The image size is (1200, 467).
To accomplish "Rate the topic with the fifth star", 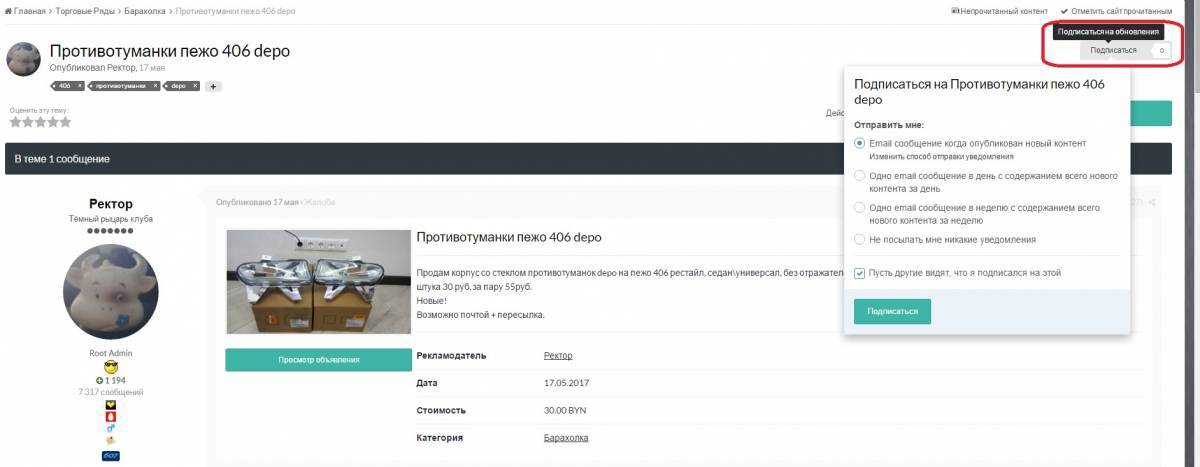I will point(66,122).
